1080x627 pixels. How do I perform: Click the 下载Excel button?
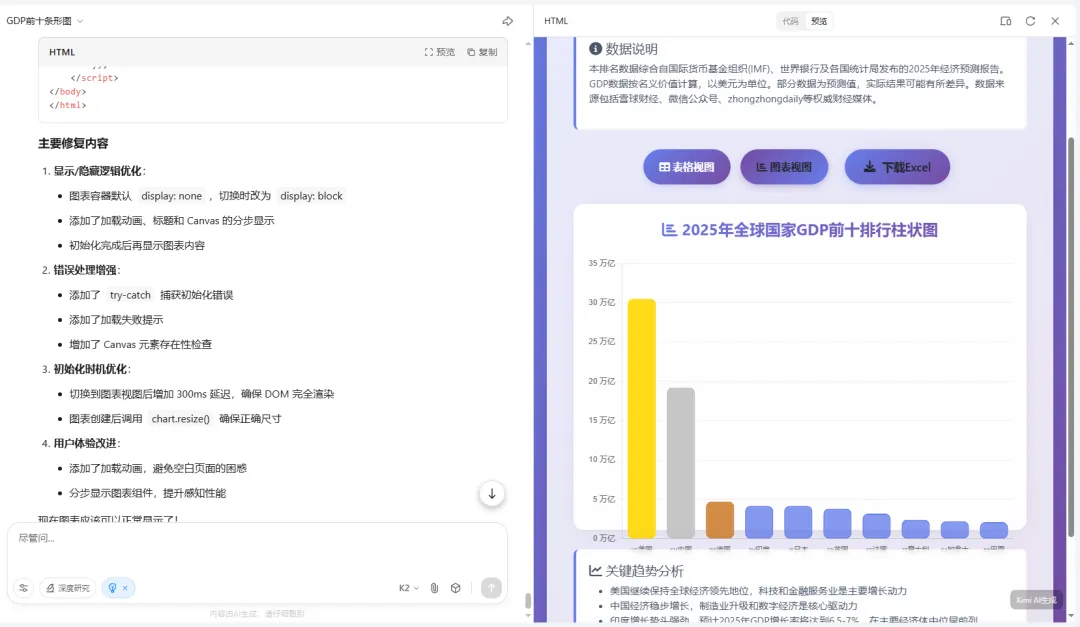pyautogui.click(x=897, y=167)
